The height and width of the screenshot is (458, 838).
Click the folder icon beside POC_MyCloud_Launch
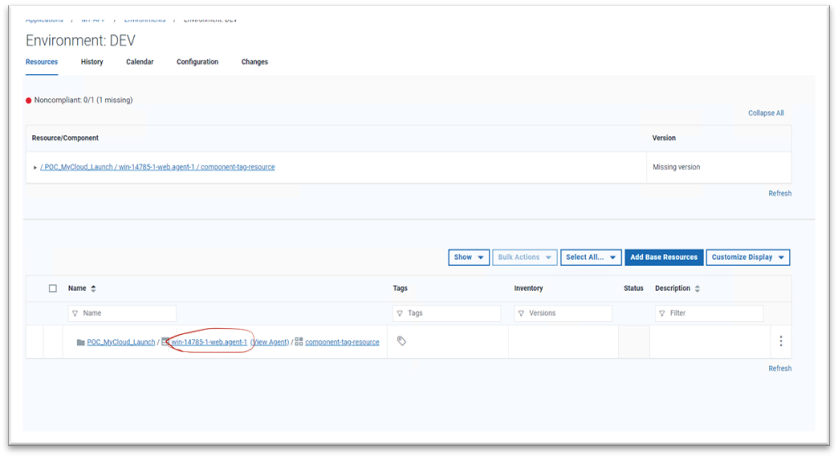tap(80, 342)
